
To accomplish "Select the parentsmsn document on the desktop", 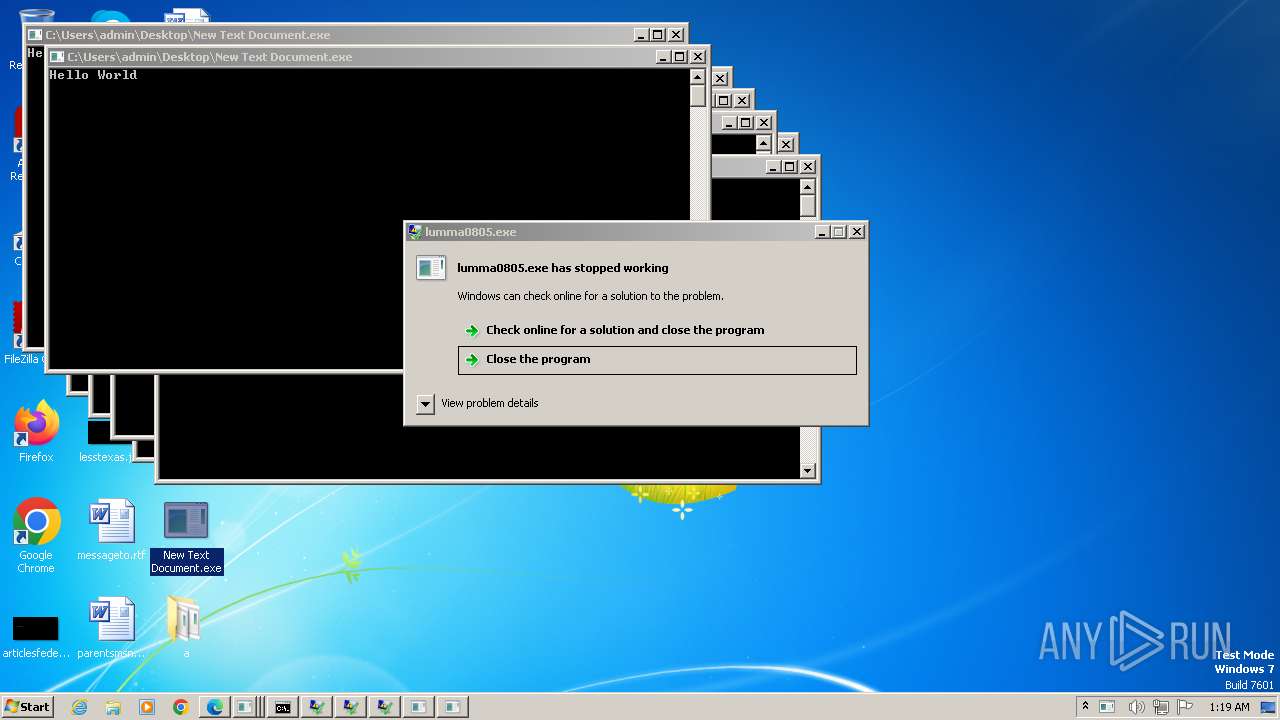I will point(111,628).
